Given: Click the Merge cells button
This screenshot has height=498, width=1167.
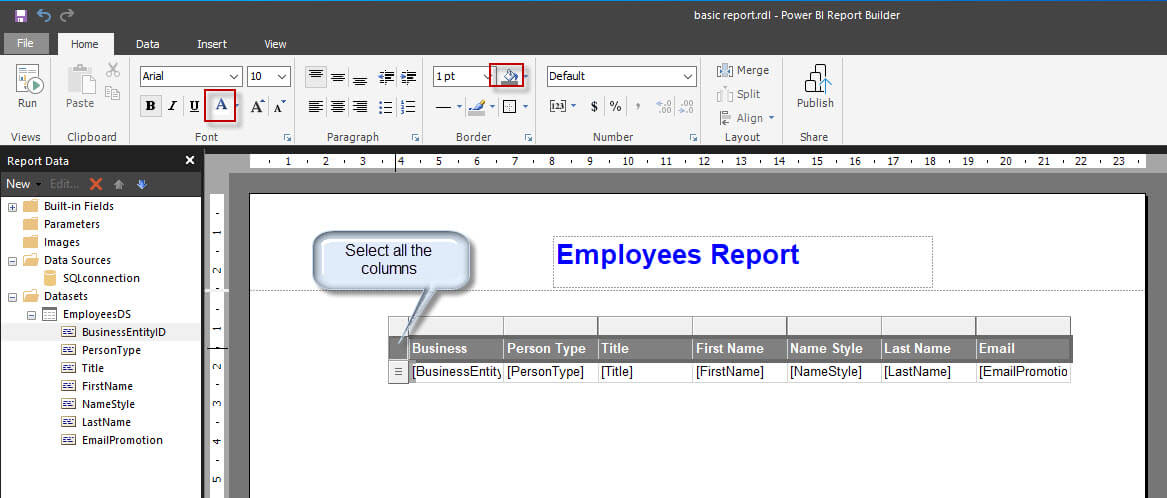Looking at the screenshot, I should pos(743,70).
